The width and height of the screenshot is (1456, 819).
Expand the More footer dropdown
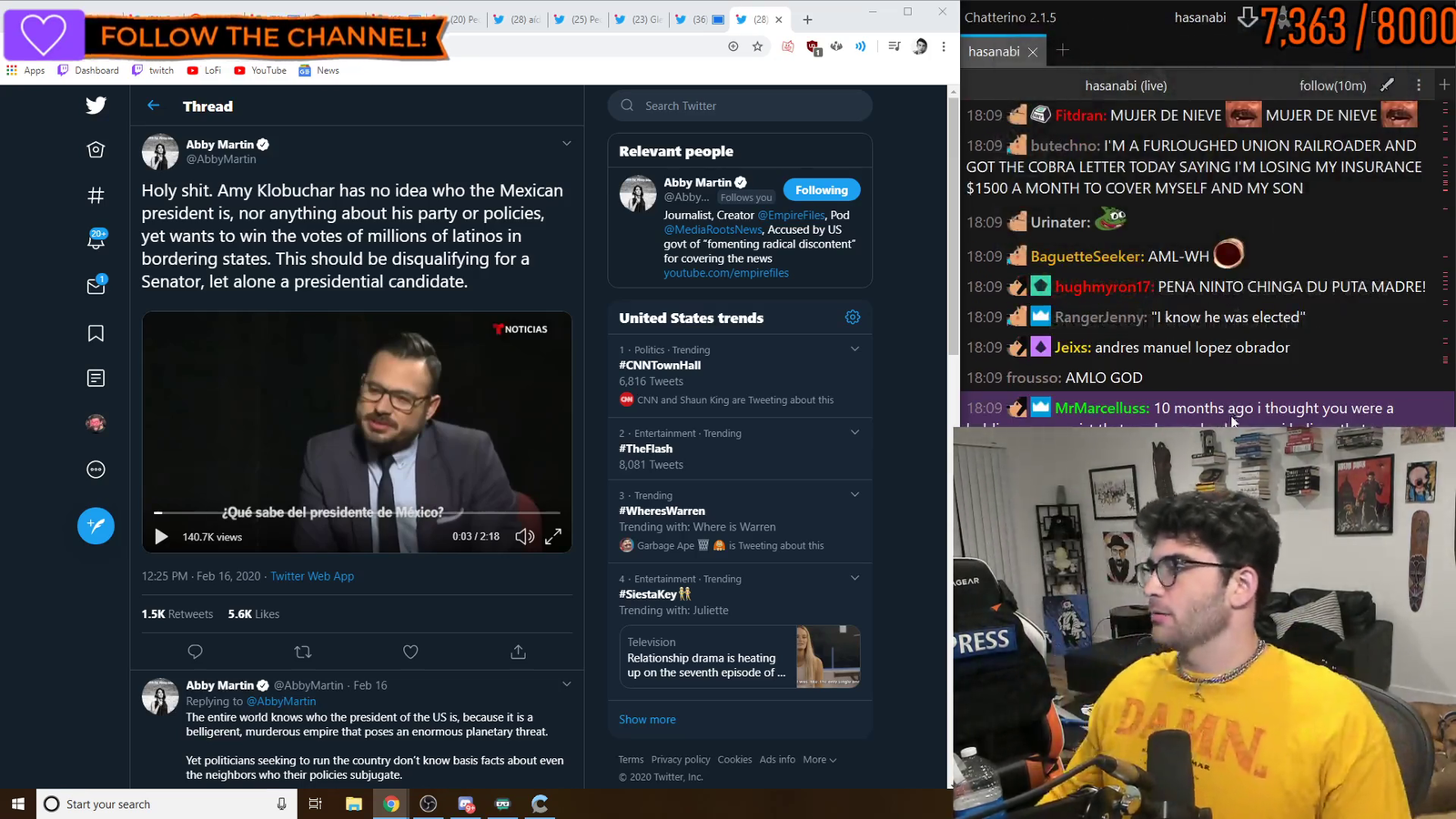(820, 759)
